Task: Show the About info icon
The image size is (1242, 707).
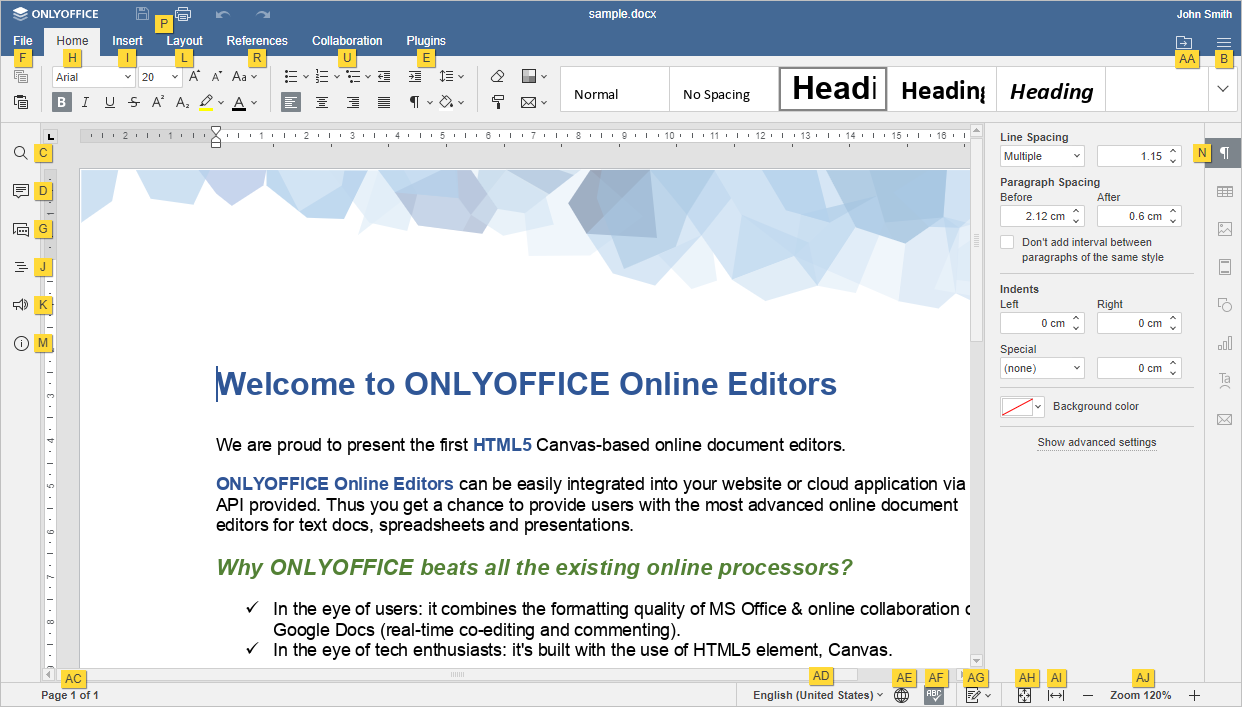Action: click(x=21, y=343)
